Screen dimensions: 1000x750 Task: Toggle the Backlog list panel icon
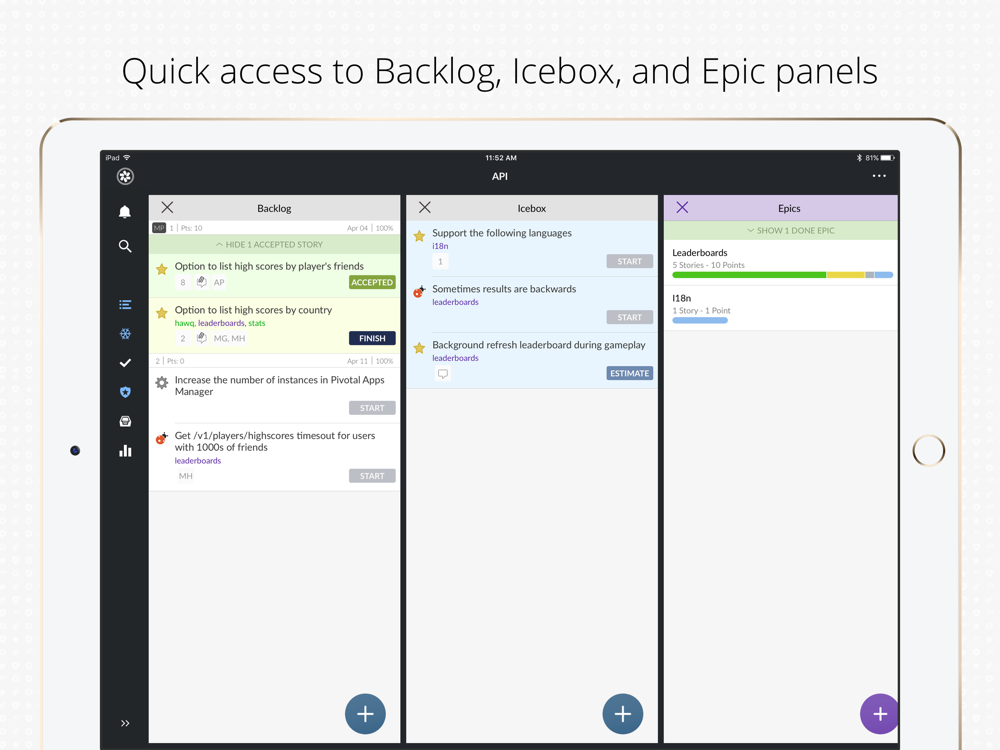coord(125,304)
